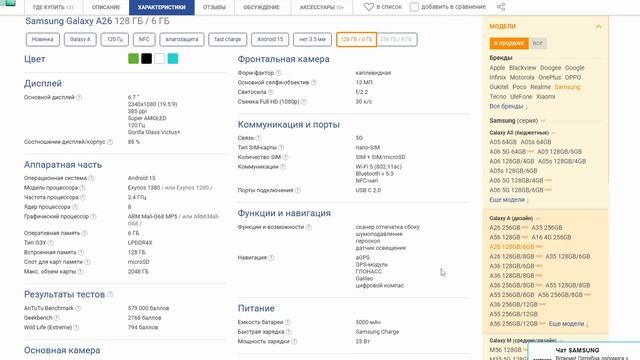The height and width of the screenshot is (360, 640).
Task: Switch models filter to Все
Action: pyautogui.click(x=538, y=43)
